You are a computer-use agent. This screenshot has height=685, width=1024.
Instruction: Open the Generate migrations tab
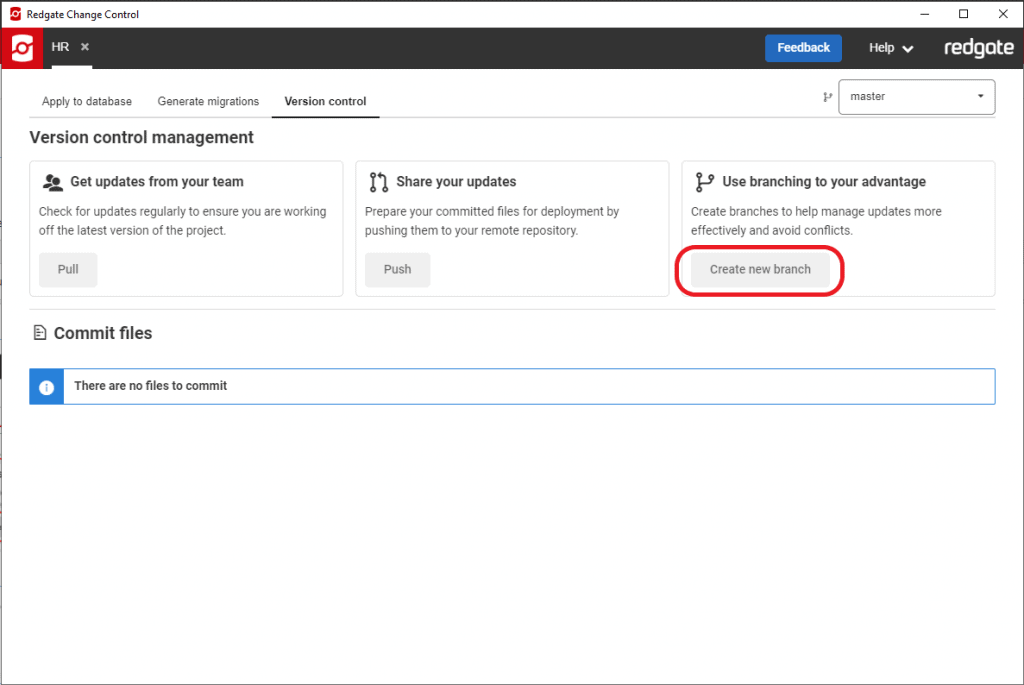(208, 101)
